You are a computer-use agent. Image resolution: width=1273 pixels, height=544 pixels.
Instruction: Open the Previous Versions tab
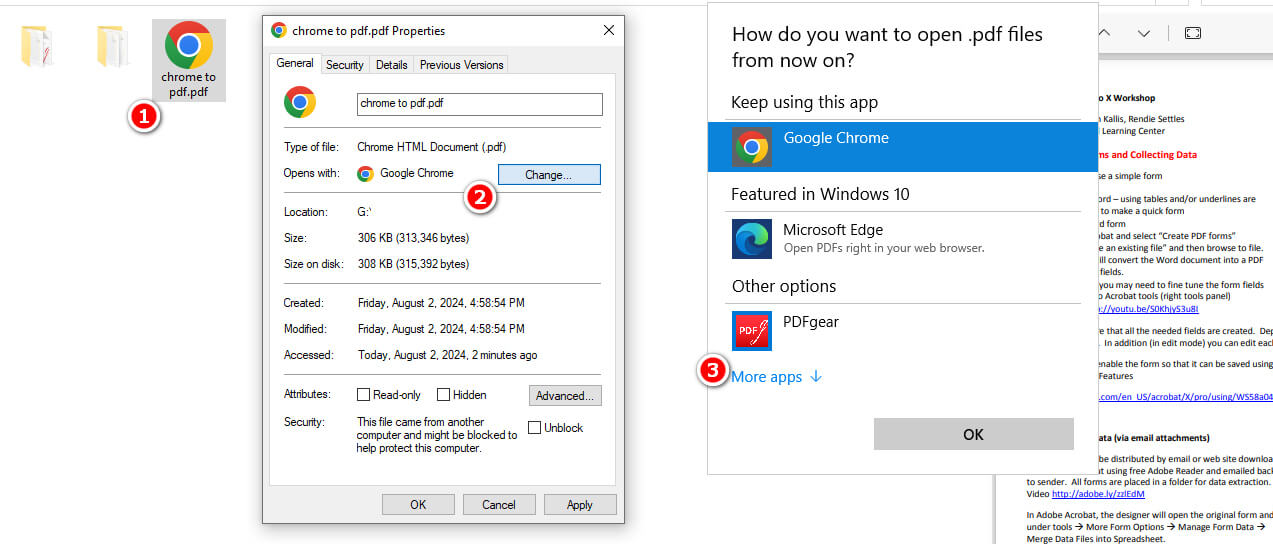pyautogui.click(x=461, y=65)
